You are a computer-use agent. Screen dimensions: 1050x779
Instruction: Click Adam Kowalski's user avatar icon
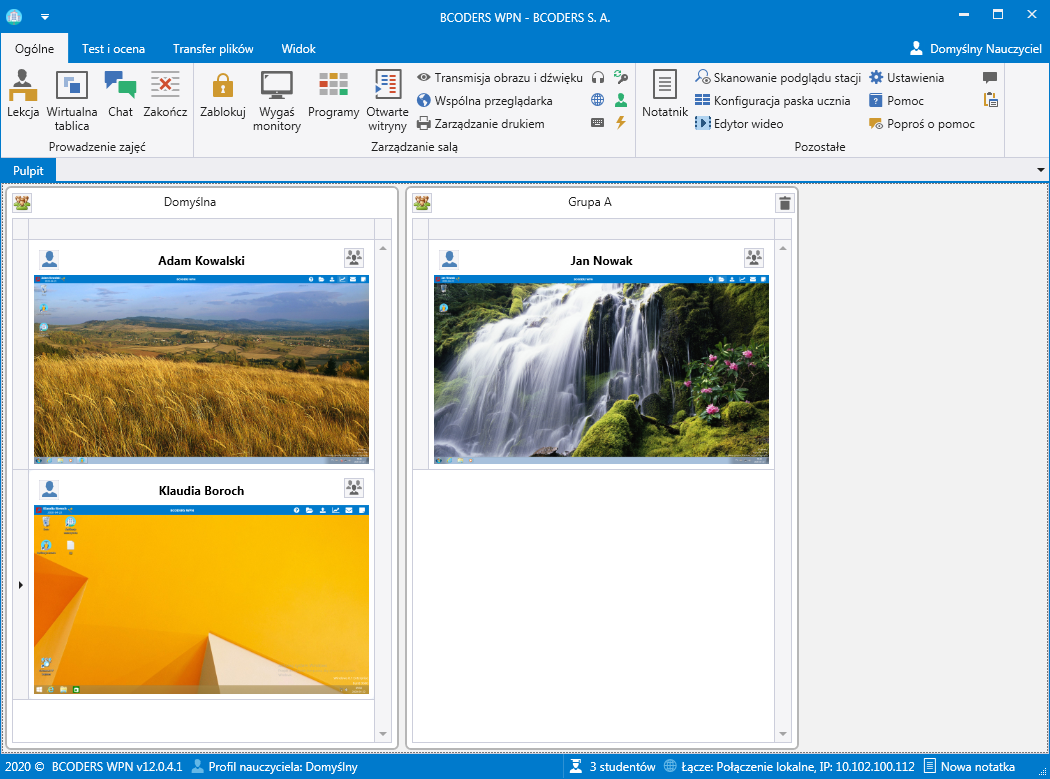tap(49, 259)
